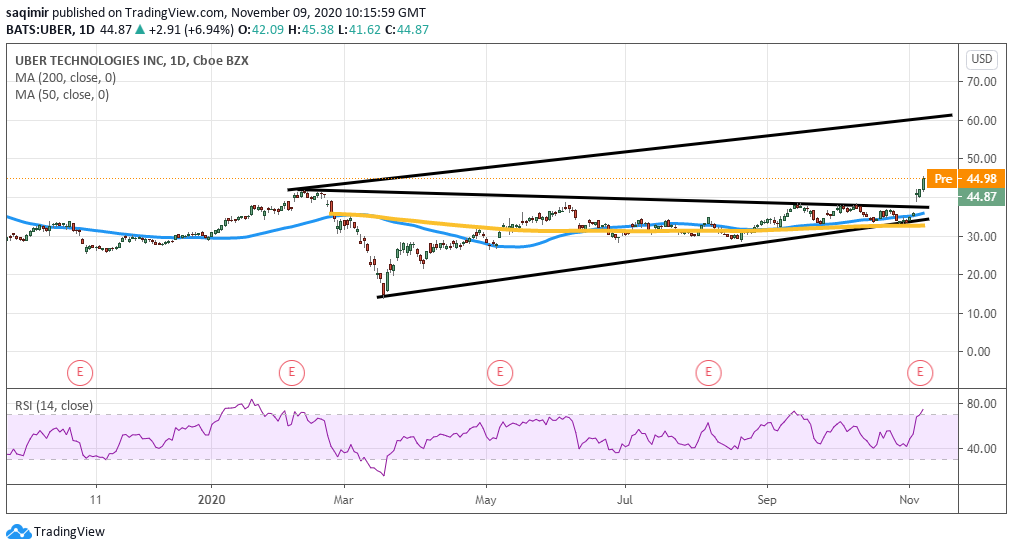Click the Jul date axis label
1013x550 pixels.
coord(625,500)
